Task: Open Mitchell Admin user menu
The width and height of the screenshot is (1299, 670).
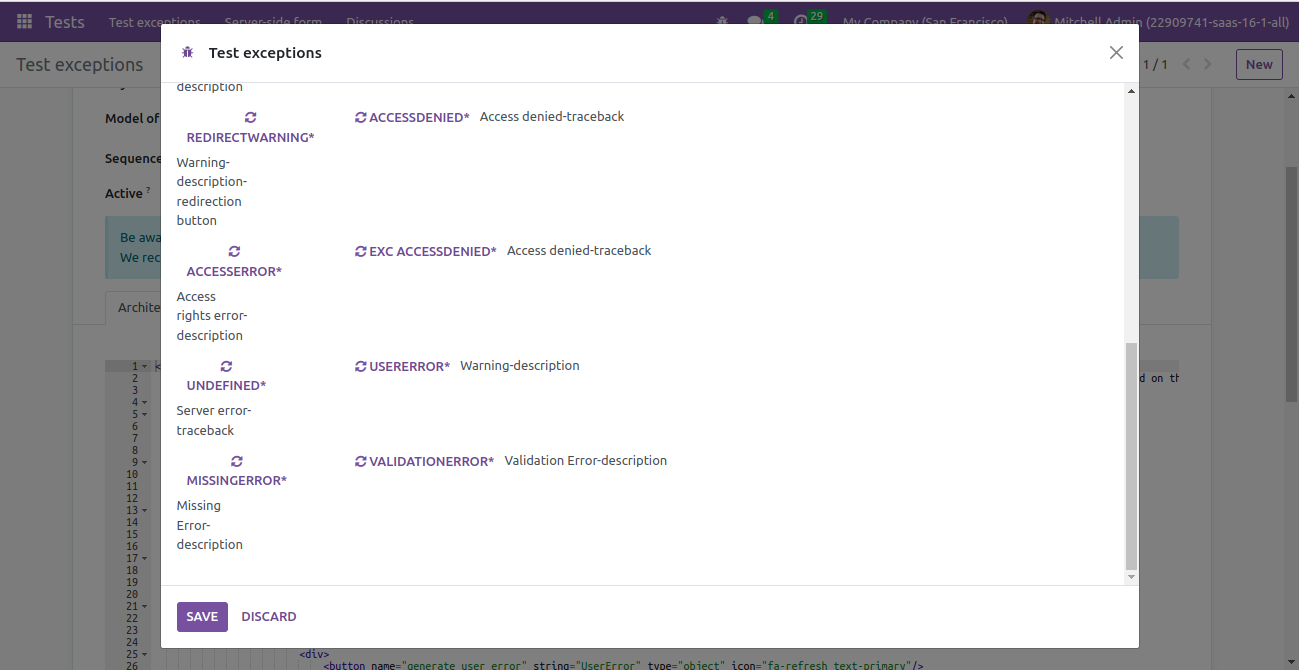Action: [x=1158, y=21]
